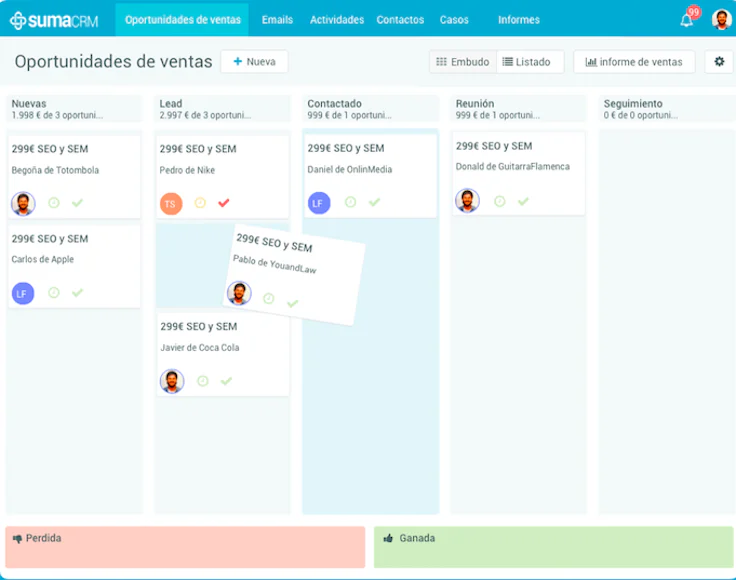The width and height of the screenshot is (736, 580).
Task: Click the SumaCRM logo
Action: pyautogui.click(x=54, y=20)
